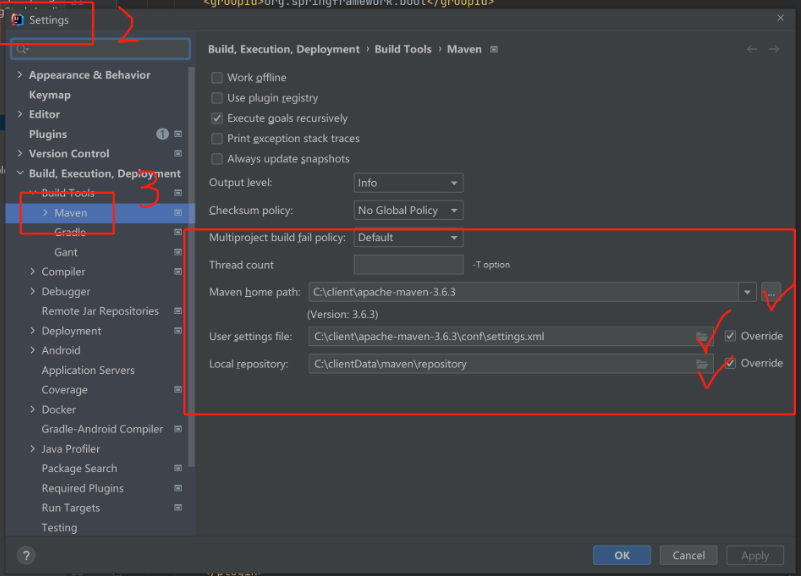Click the IntelliJ logo in Settings title bar
This screenshot has width=801, height=576.
(x=17, y=20)
